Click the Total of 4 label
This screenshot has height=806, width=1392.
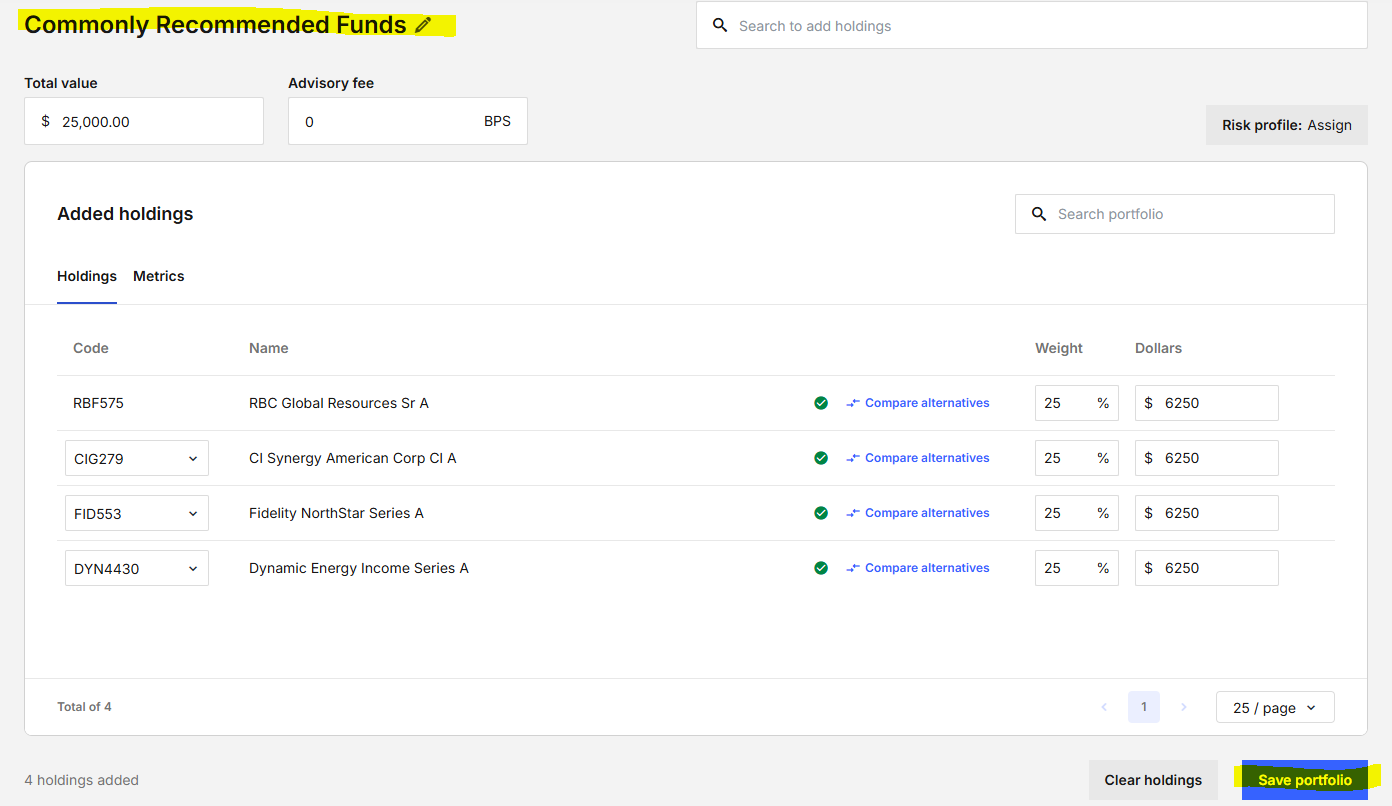(85, 707)
